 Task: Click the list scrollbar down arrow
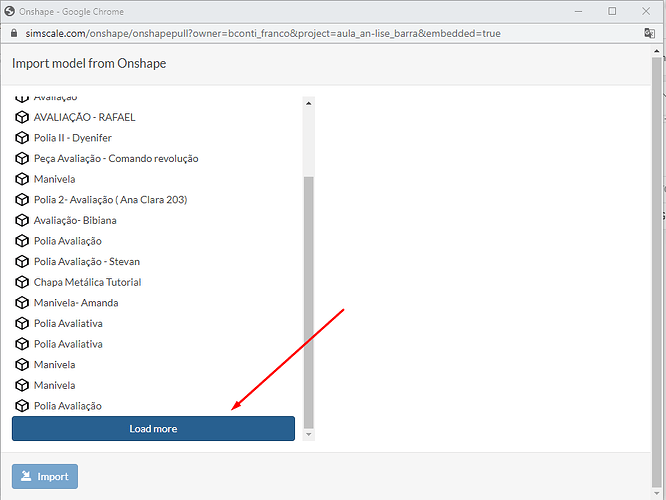tap(309, 434)
